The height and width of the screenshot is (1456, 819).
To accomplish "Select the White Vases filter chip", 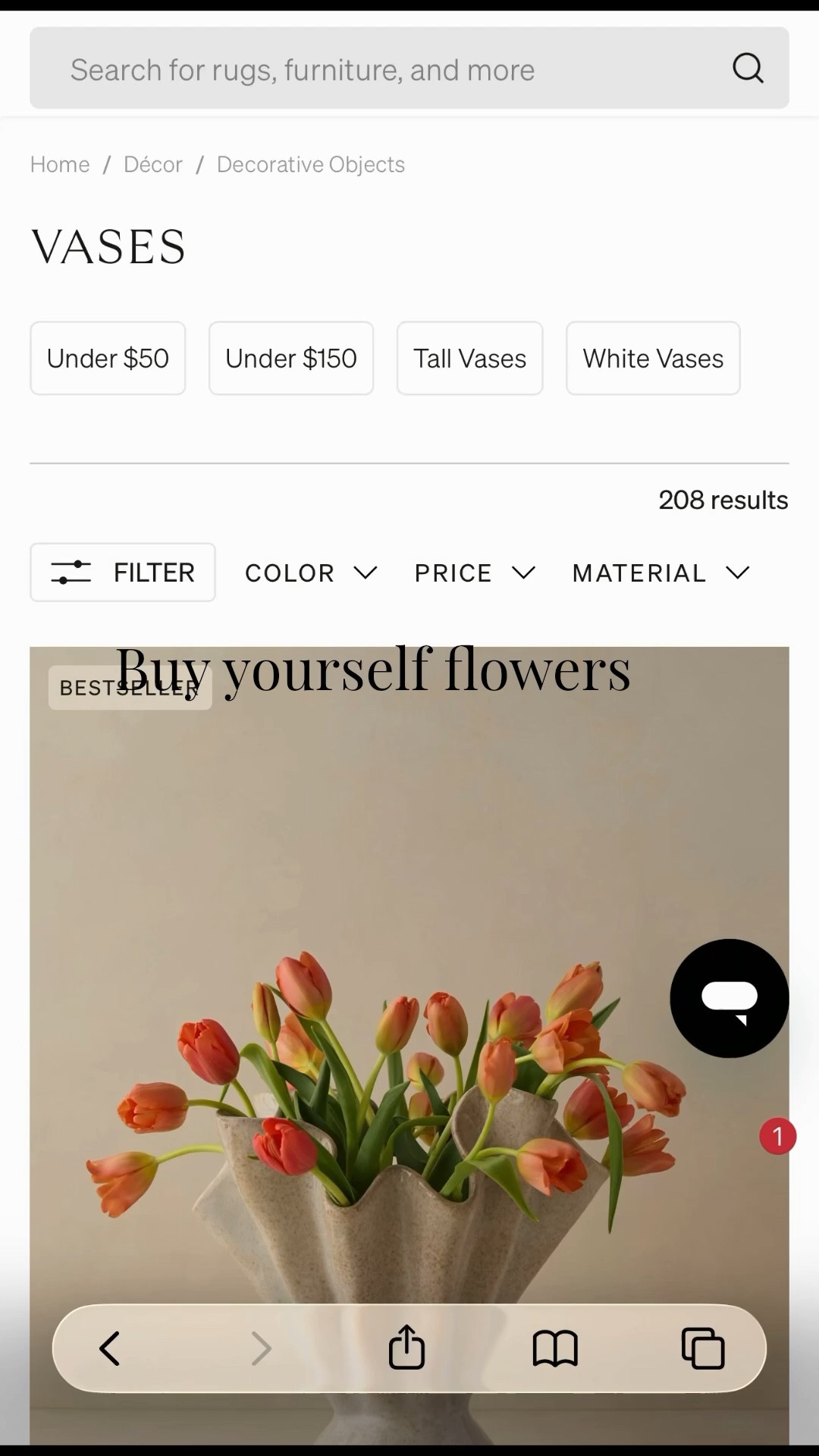I will pyautogui.click(x=653, y=358).
